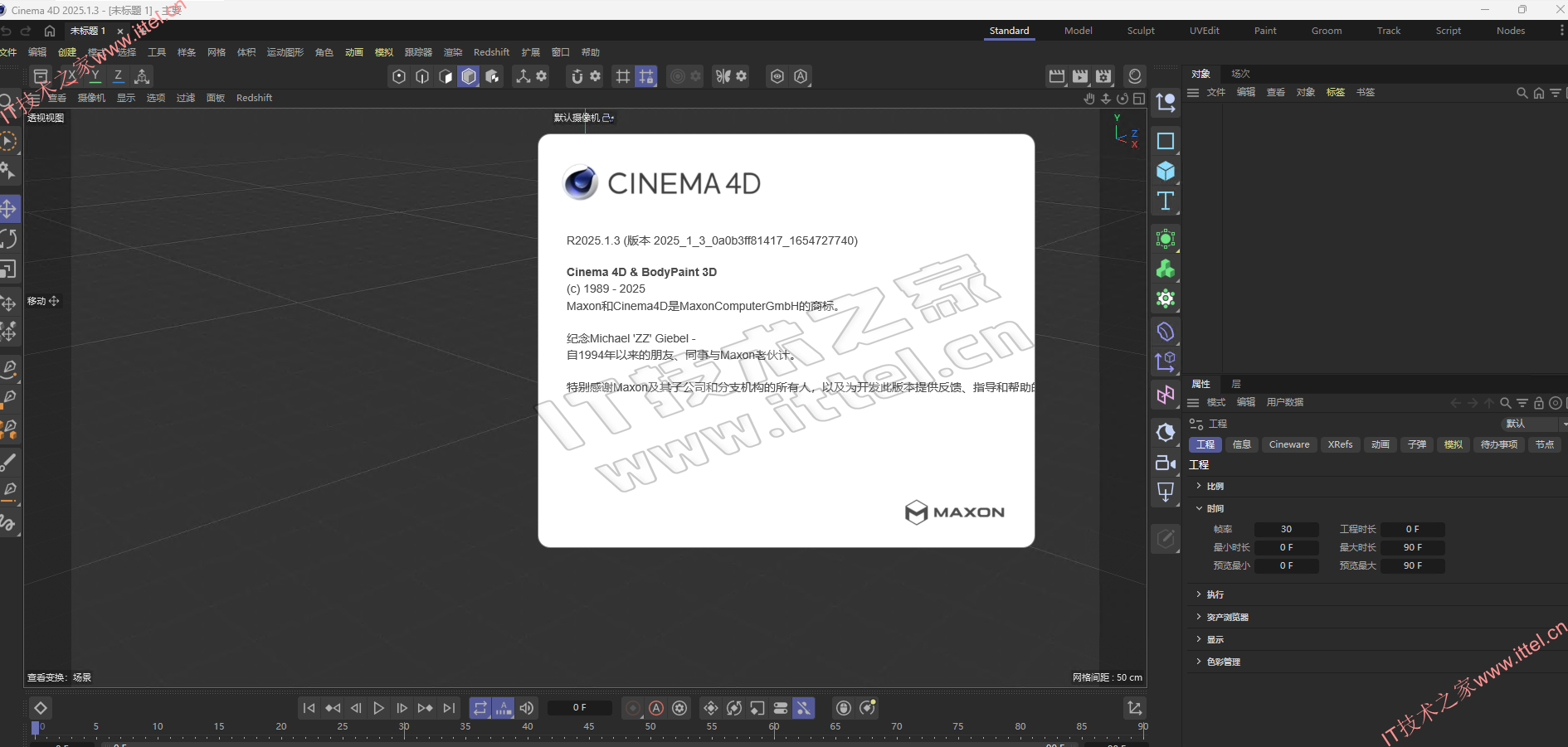Toggle enable snap magnet icon
Viewport: 1568px width, 747px height.
tap(577, 76)
